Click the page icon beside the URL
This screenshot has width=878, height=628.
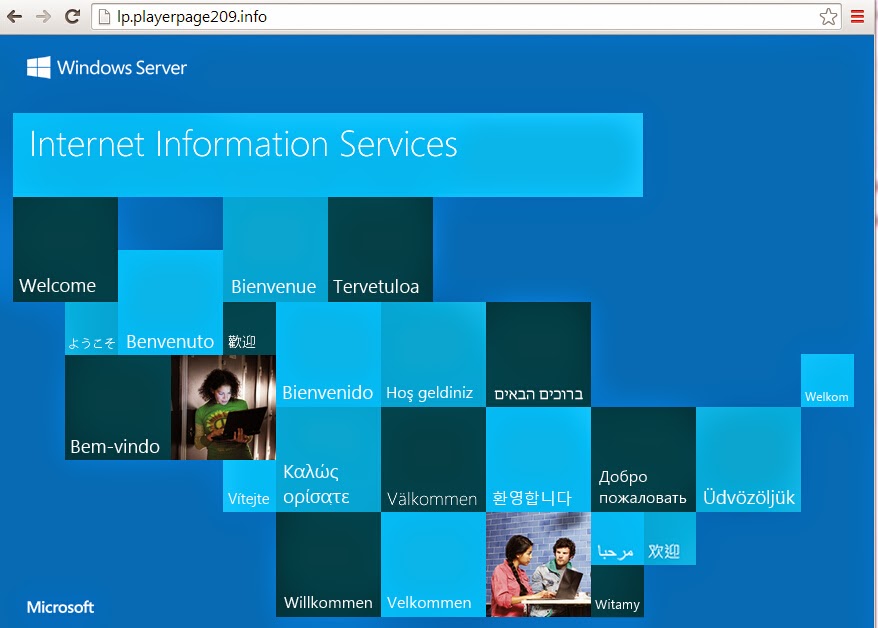[104, 17]
